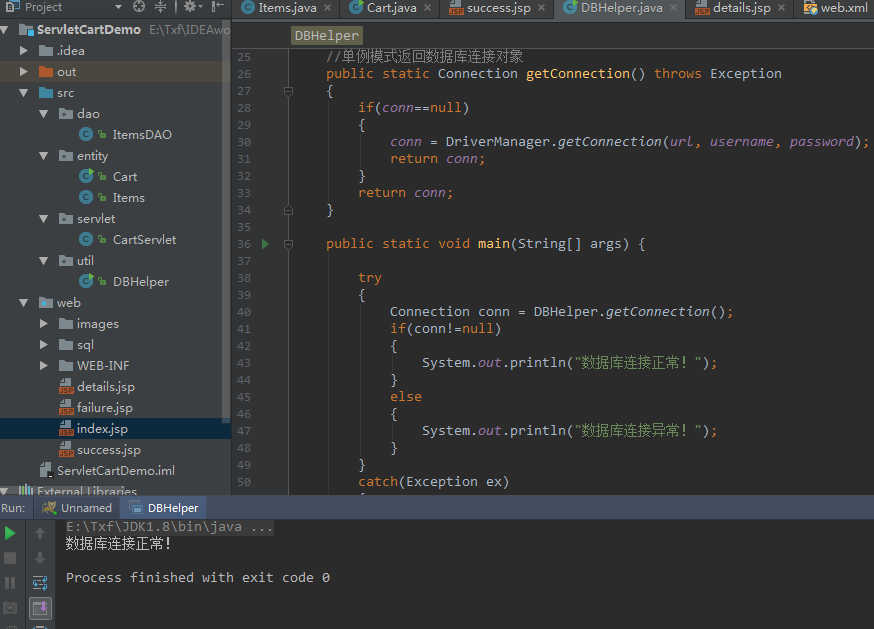874x629 pixels.
Task: Click the Project tool window title
Action: tap(43, 7)
